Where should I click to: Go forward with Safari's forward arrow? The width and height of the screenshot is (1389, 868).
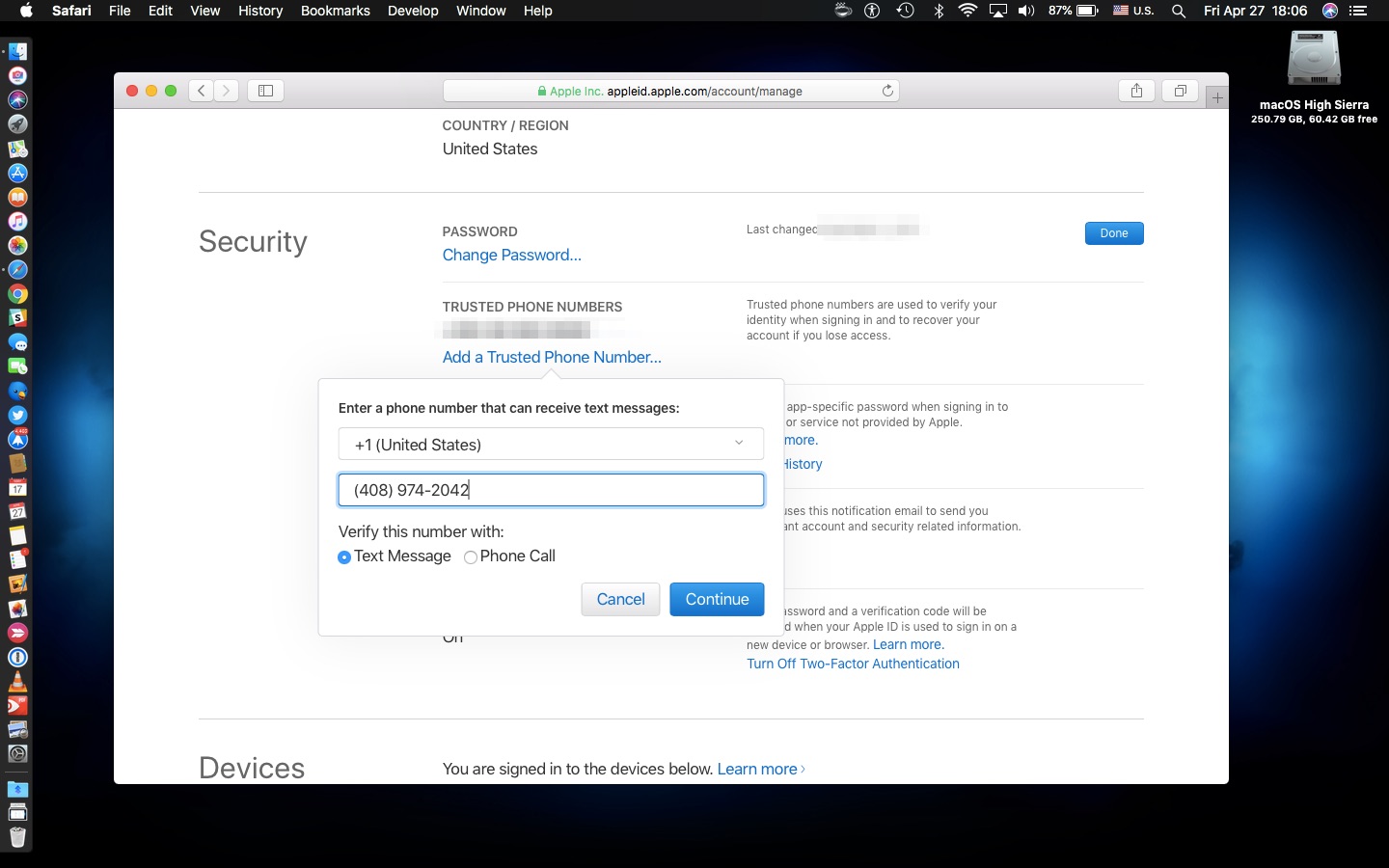(x=226, y=91)
